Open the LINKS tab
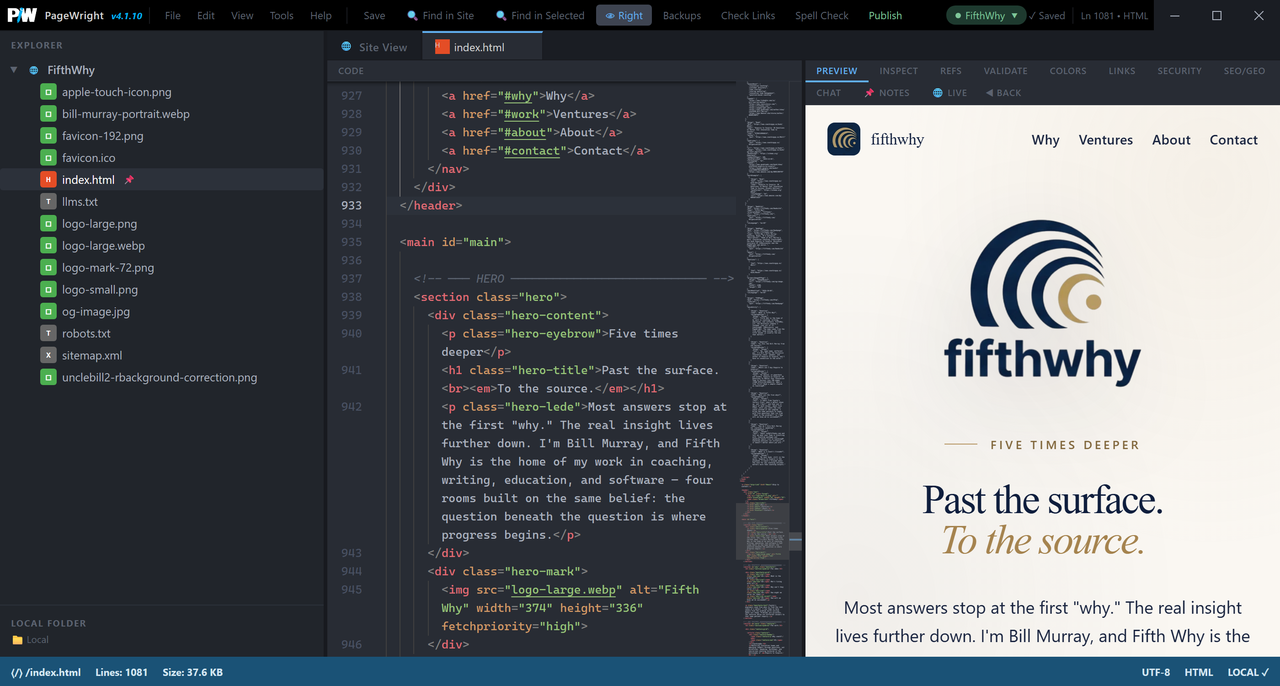Screen dimensions: 1280x686 coord(1122,71)
